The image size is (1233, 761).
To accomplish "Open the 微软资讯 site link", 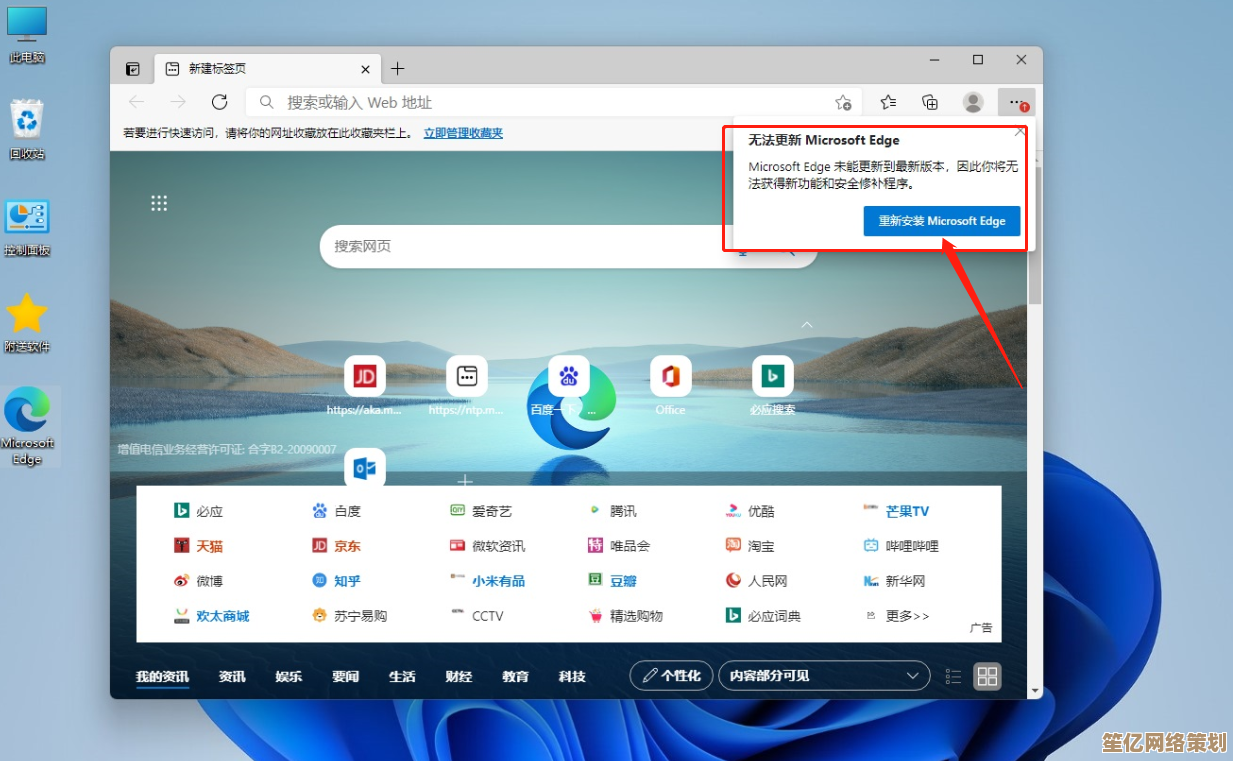I will click(x=487, y=546).
